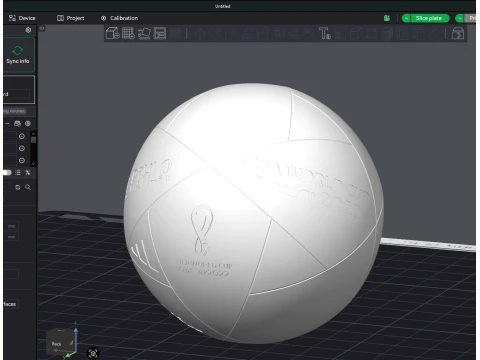The height and width of the screenshot is (360, 480).
Task: Click the Arrange all objects icon
Action: [160, 33]
